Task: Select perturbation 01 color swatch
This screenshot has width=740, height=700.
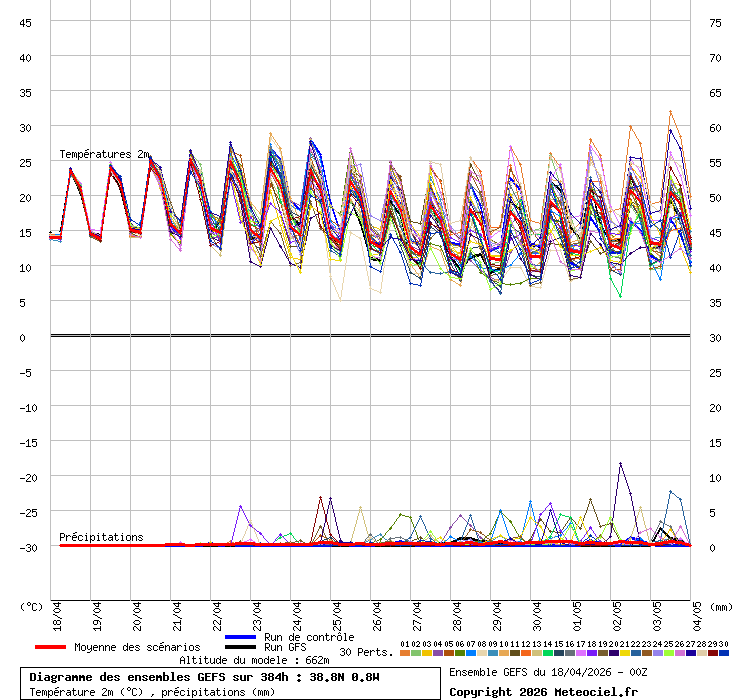Action: [405, 653]
